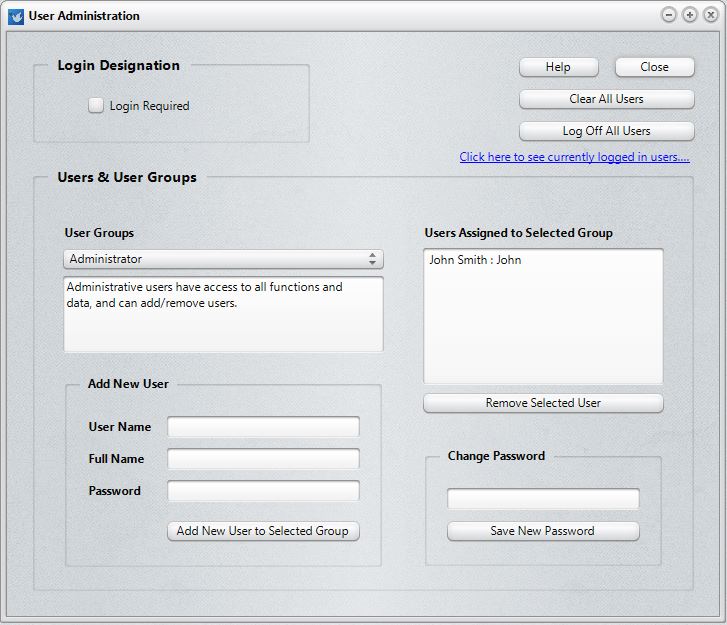Close the window using the title bar X
Viewport: 727px width, 625px height.
point(709,15)
